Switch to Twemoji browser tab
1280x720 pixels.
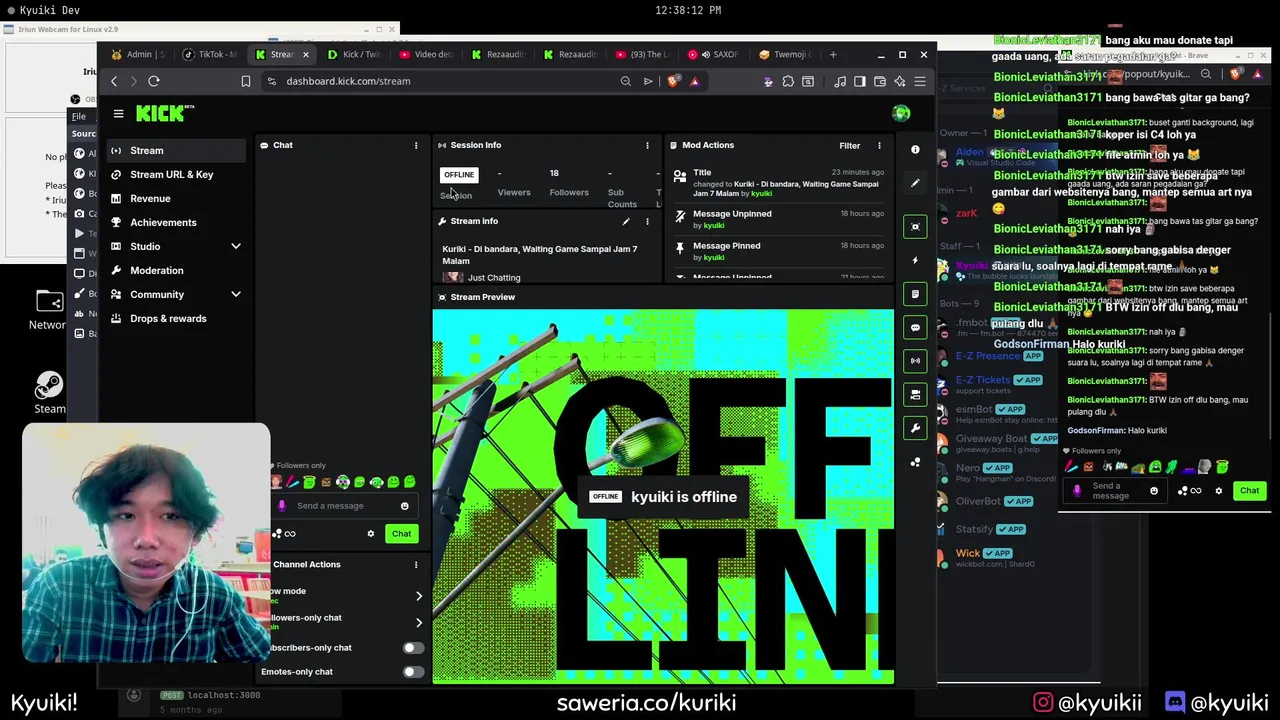[785, 55]
